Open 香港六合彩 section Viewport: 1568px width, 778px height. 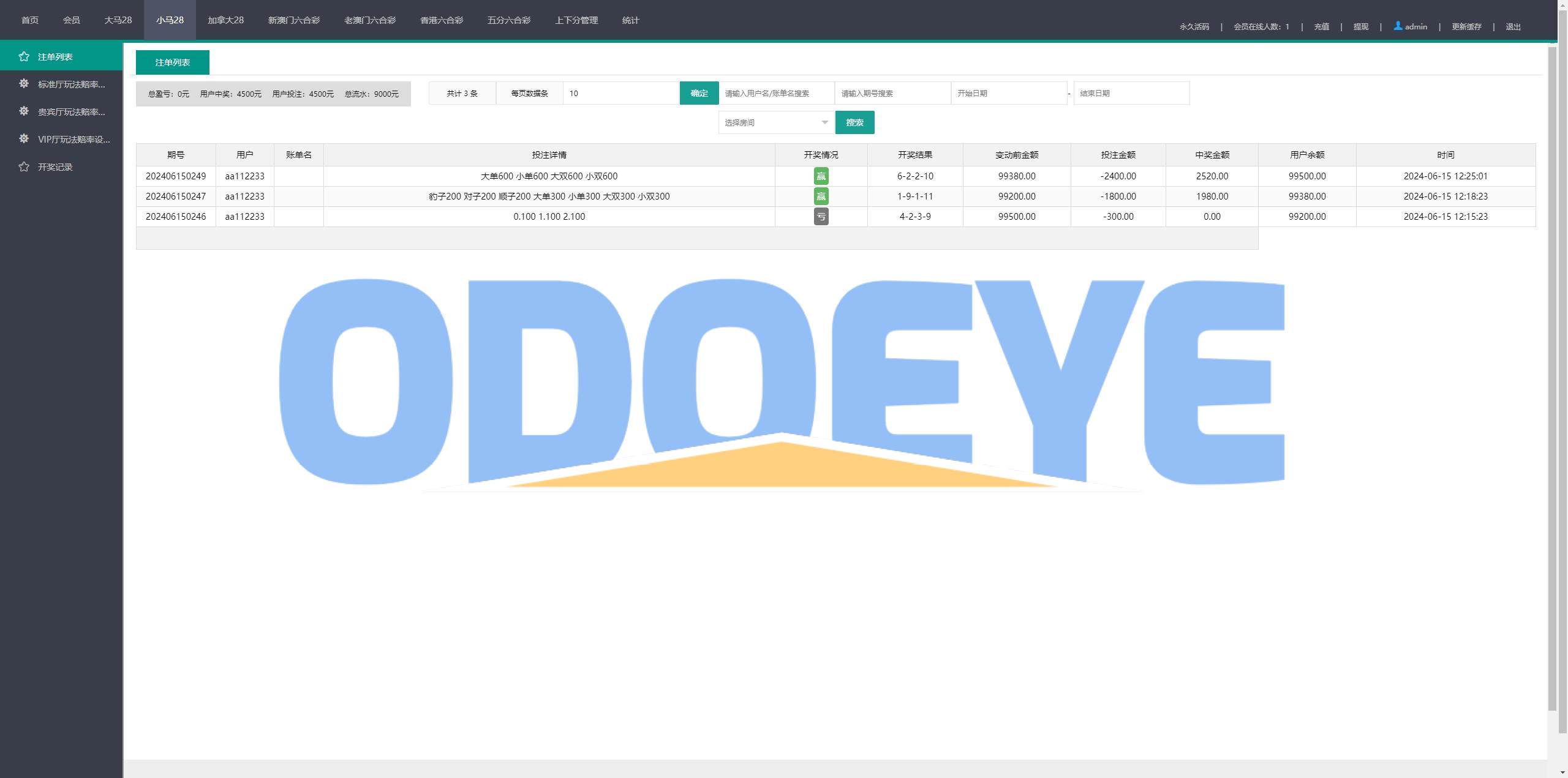[x=442, y=20]
